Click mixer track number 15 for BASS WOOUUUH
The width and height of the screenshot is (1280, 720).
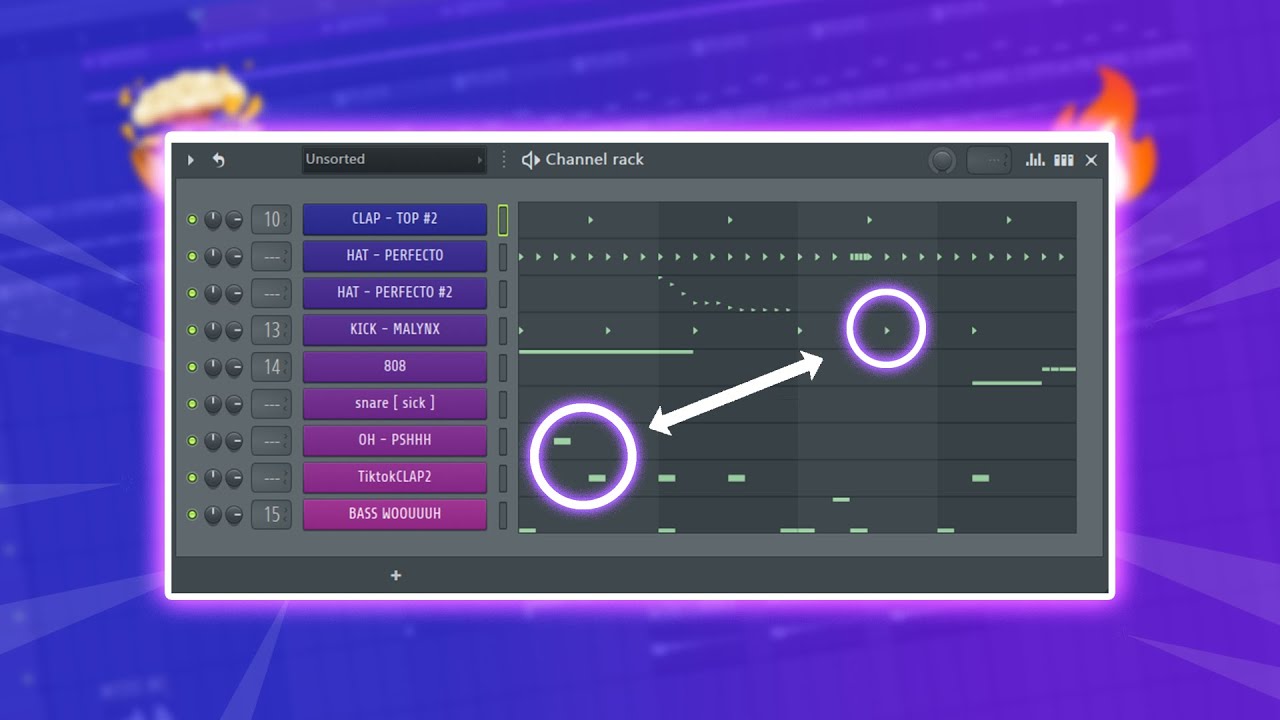271,515
